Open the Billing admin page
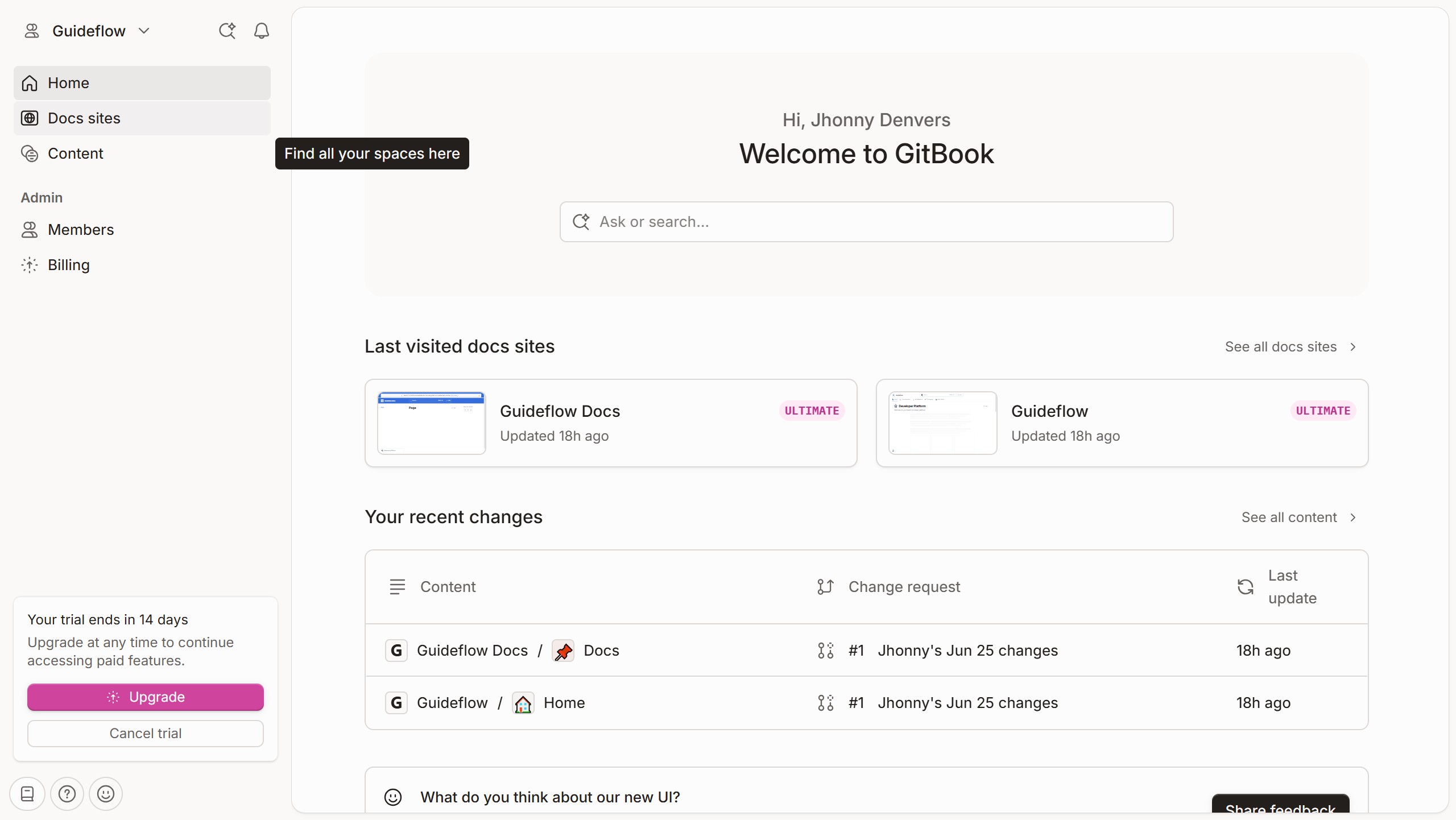Image resolution: width=1456 pixels, height=820 pixels. tap(142, 265)
